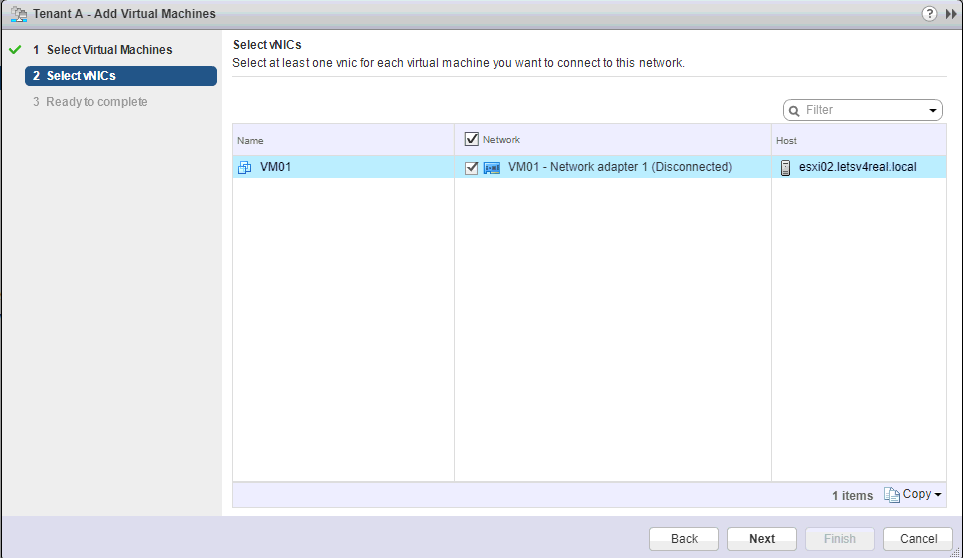Uncheck VM01 Network adapter 1 checkbox
The image size is (963, 558).
pos(472,168)
